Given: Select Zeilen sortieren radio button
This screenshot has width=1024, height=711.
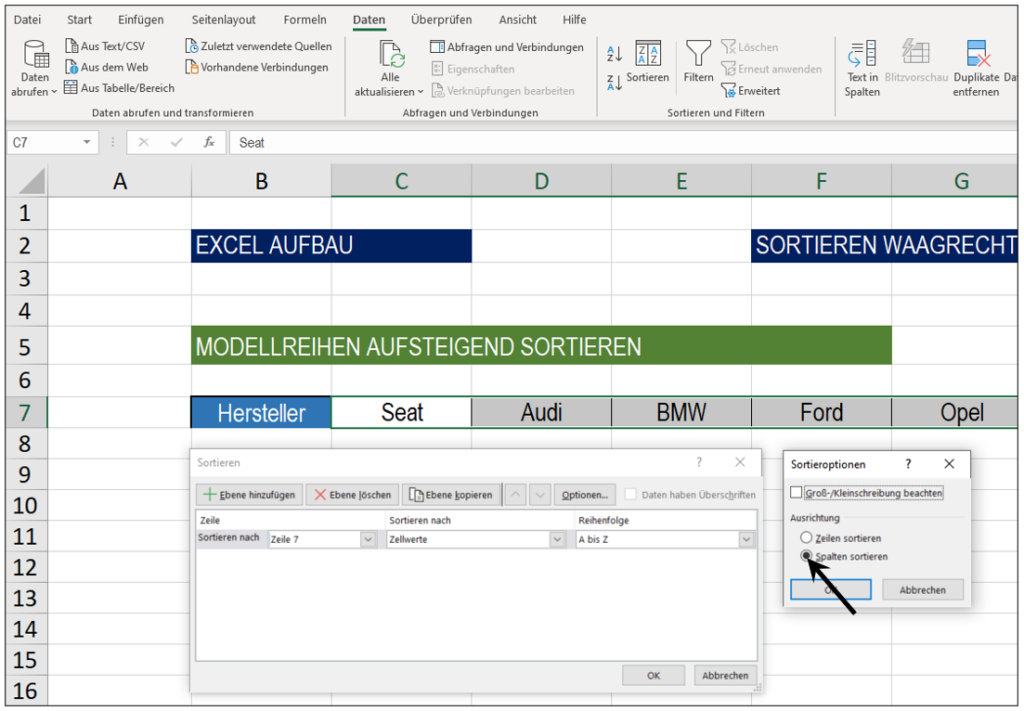Looking at the screenshot, I should [x=806, y=537].
